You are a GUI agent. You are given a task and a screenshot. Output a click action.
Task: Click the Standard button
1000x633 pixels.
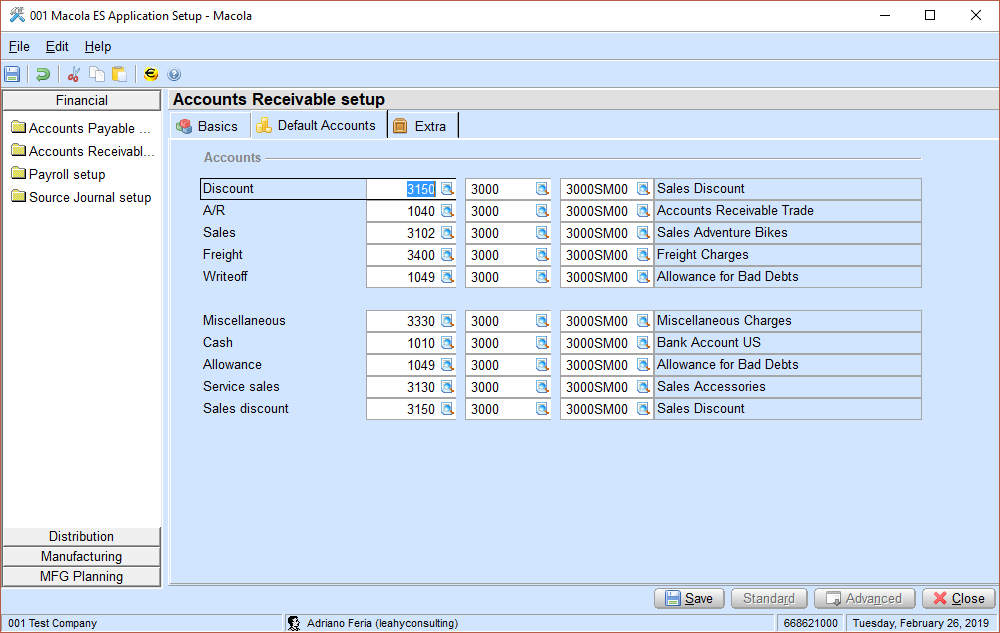pyautogui.click(x=768, y=599)
